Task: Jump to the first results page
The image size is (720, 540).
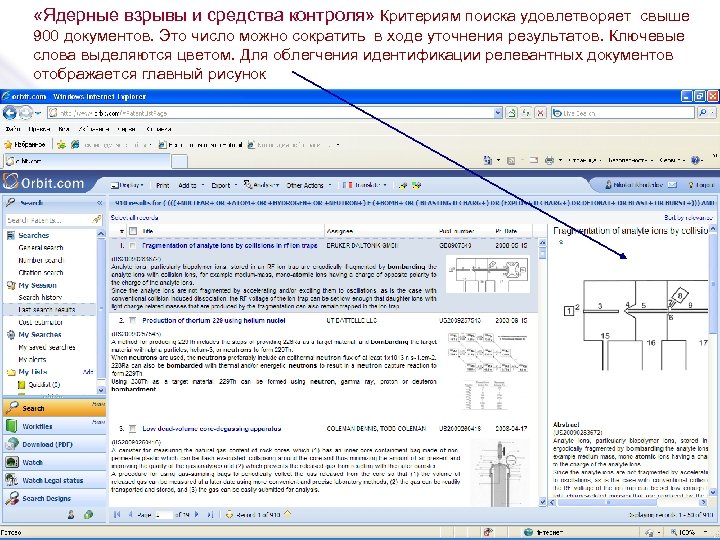Action: tap(117, 515)
